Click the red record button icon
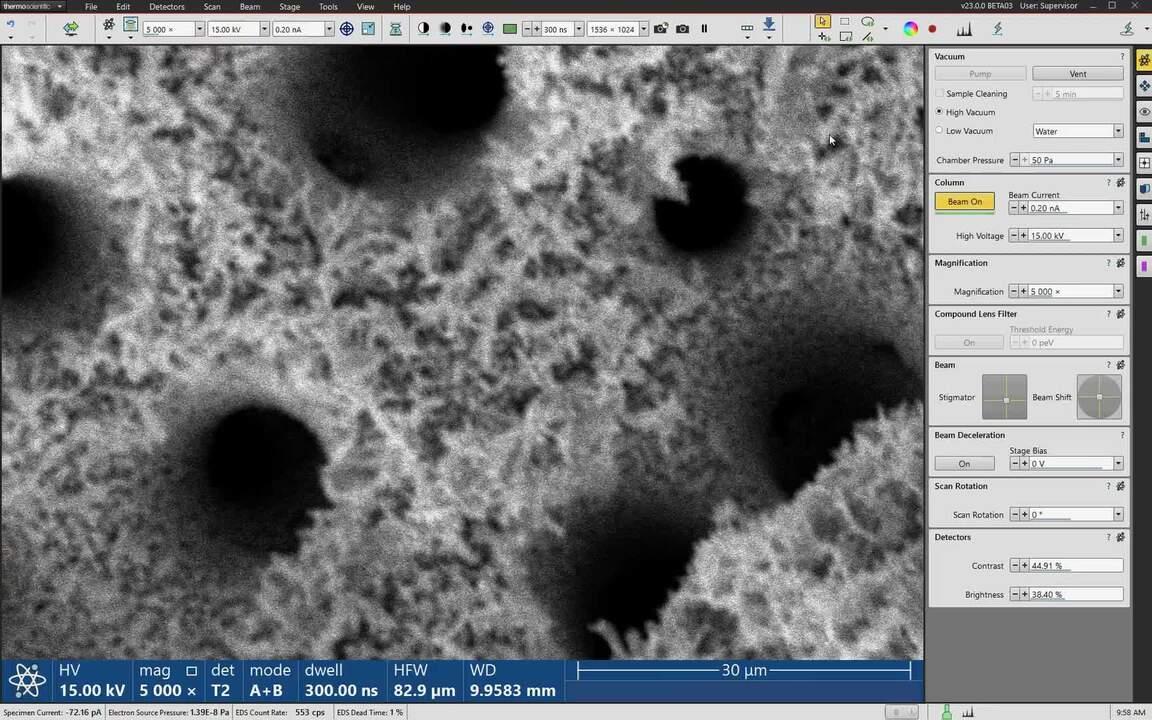The height and width of the screenshot is (720, 1152). [932, 29]
